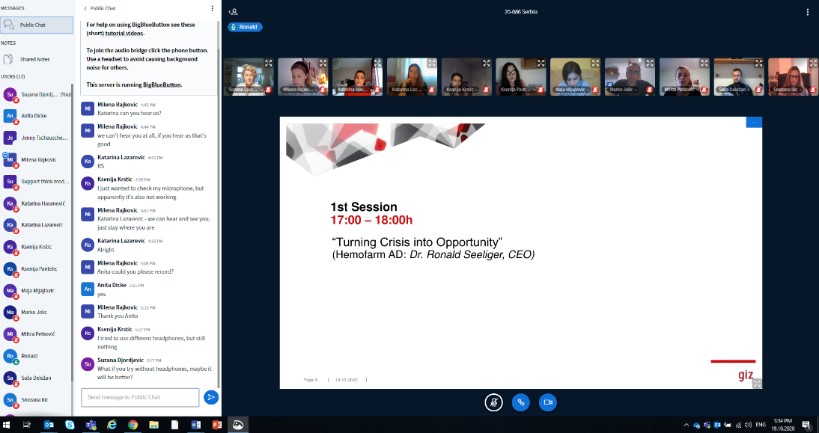Toggle the user list icon in the top bar
Viewport: 819px width, 433px height.
233,11
